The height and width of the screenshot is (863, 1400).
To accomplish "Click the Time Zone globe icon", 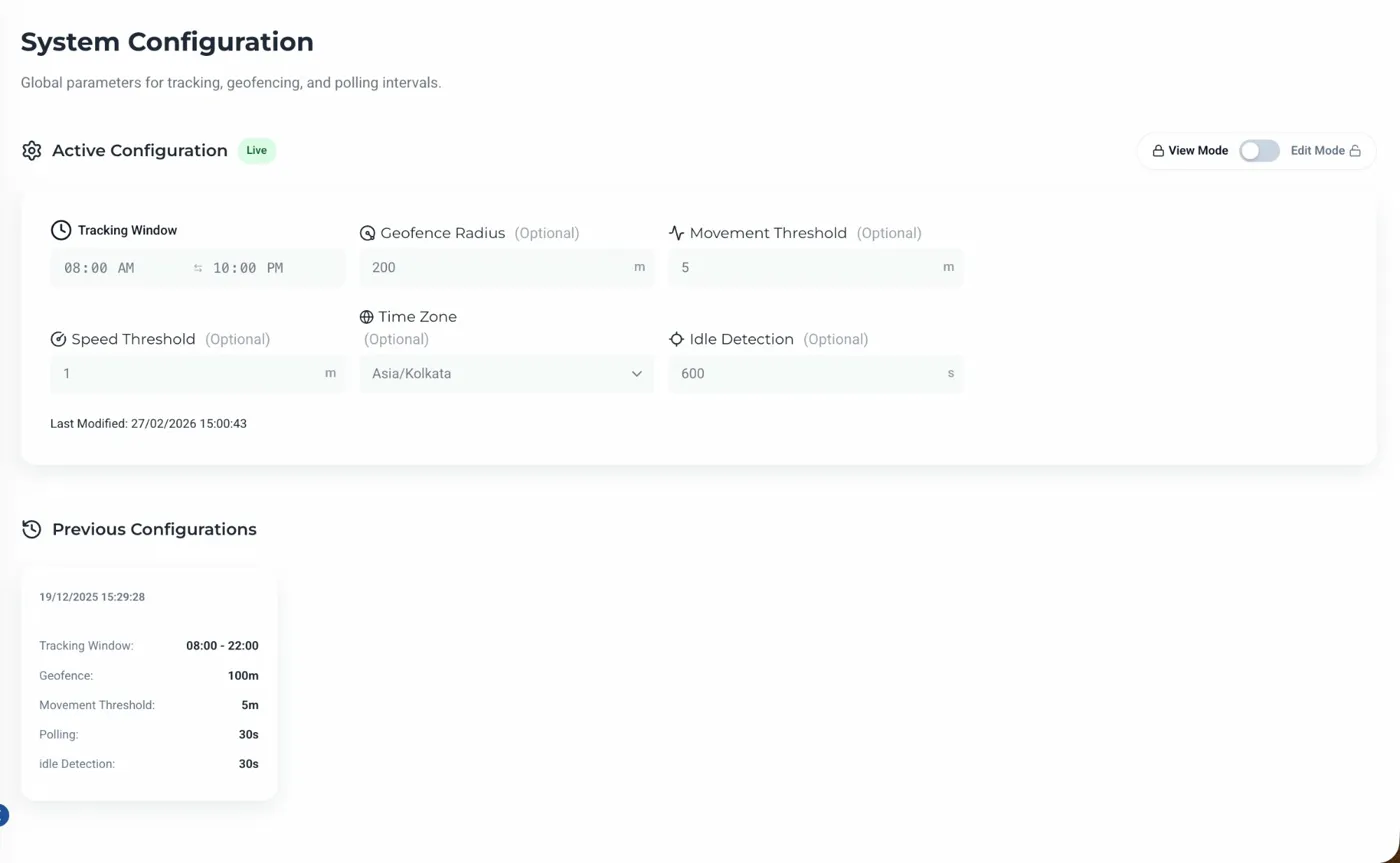I will [x=367, y=317].
